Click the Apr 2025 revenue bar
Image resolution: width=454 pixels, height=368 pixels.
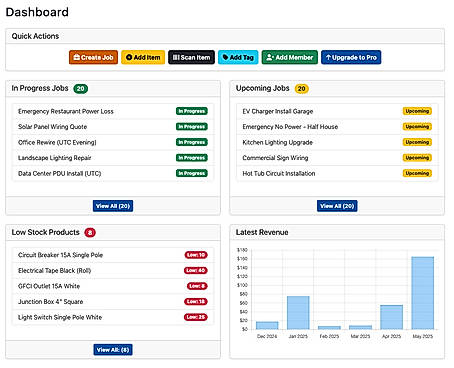click(x=392, y=317)
